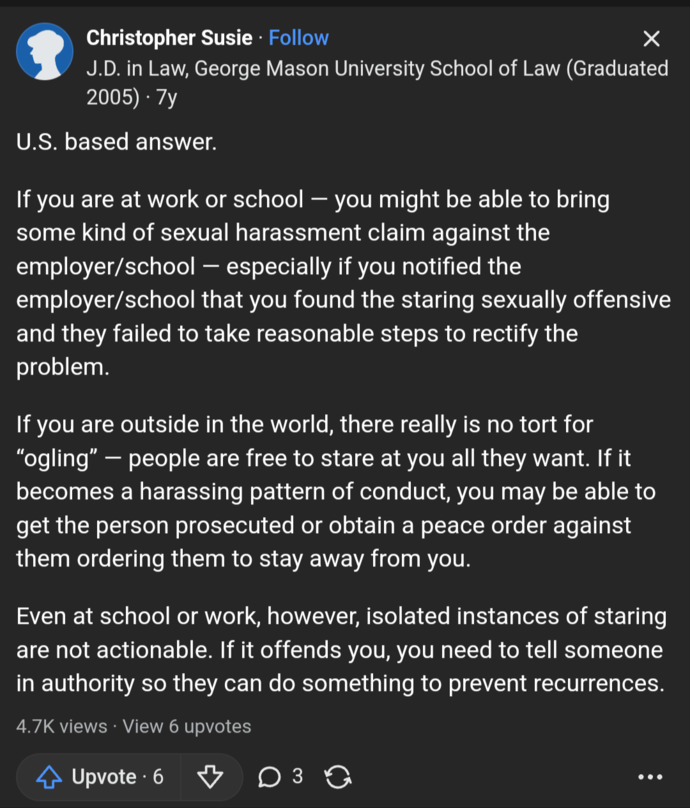The image size is (690, 808).
Task: Click the upvote count 6 beside Upvote
Action: tap(158, 776)
